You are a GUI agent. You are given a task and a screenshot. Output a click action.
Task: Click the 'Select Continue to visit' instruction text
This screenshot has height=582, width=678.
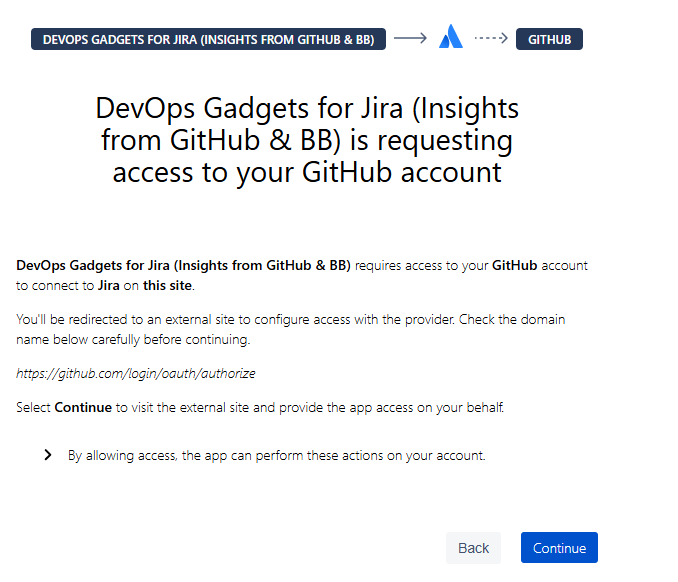(260, 407)
